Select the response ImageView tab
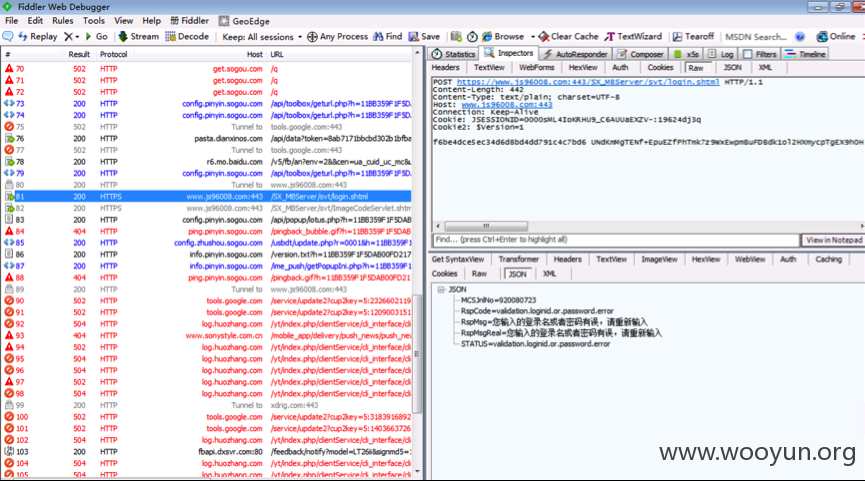Screen dimensions: 865x481 (x=659, y=259)
